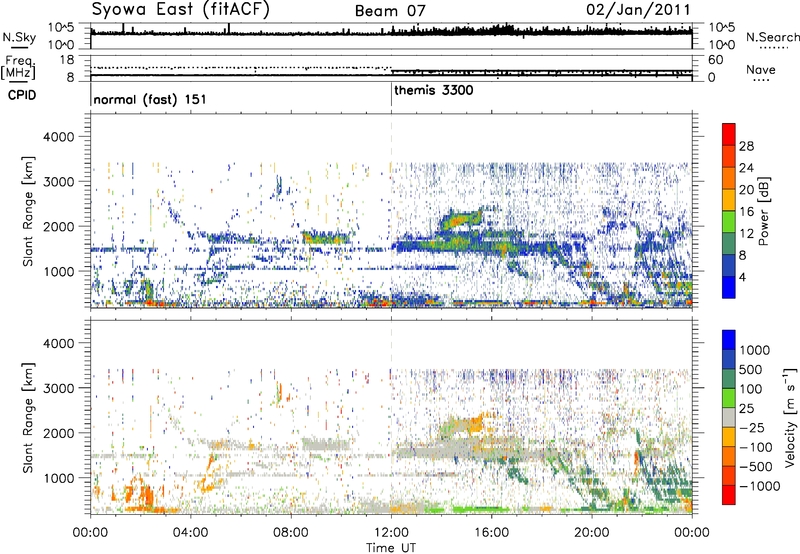Click the '20:00' time axis tick label

click(x=592, y=533)
